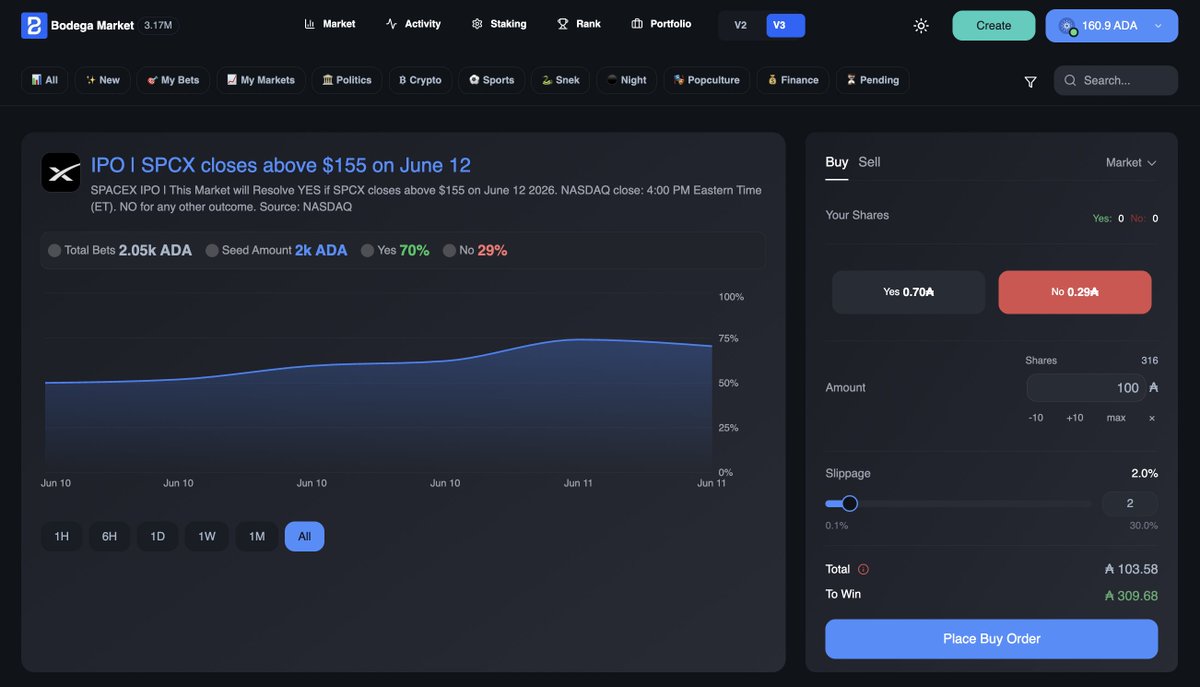1200x687 pixels.
Task: Filter by Finance category
Action: pyautogui.click(x=793, y=80)
